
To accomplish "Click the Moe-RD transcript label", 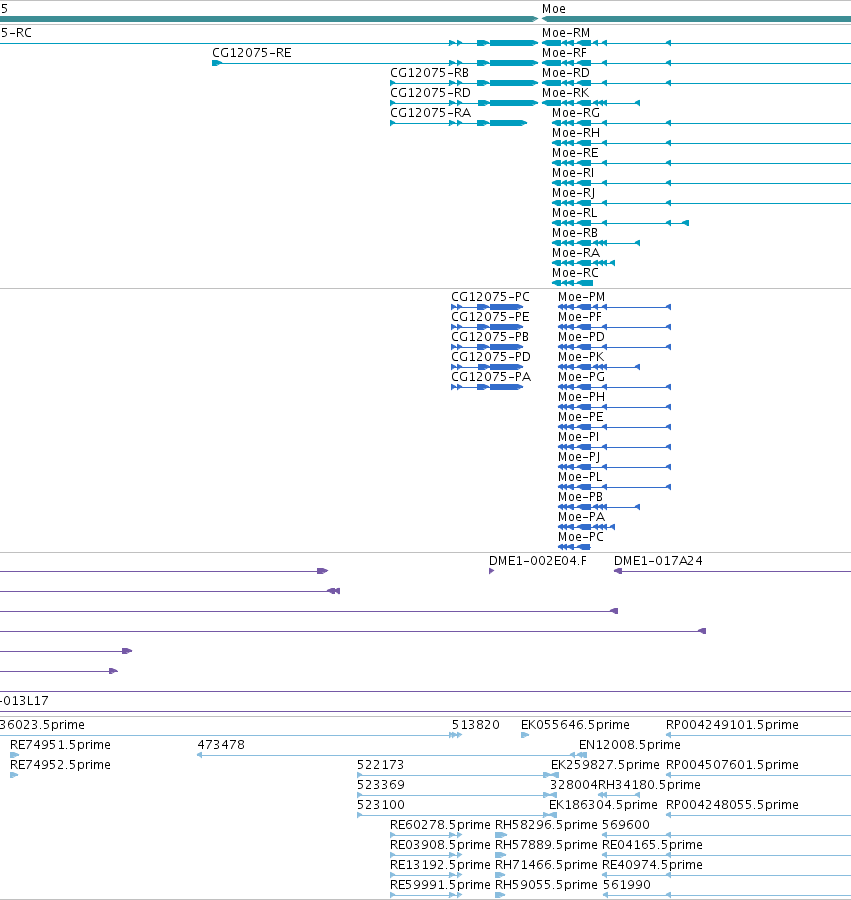I will (x=566, y=73).
